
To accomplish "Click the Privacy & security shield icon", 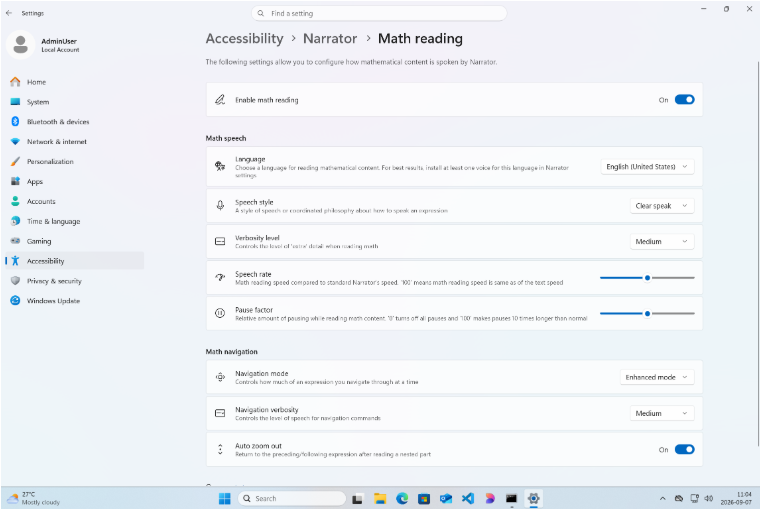I will coord(15,281).
